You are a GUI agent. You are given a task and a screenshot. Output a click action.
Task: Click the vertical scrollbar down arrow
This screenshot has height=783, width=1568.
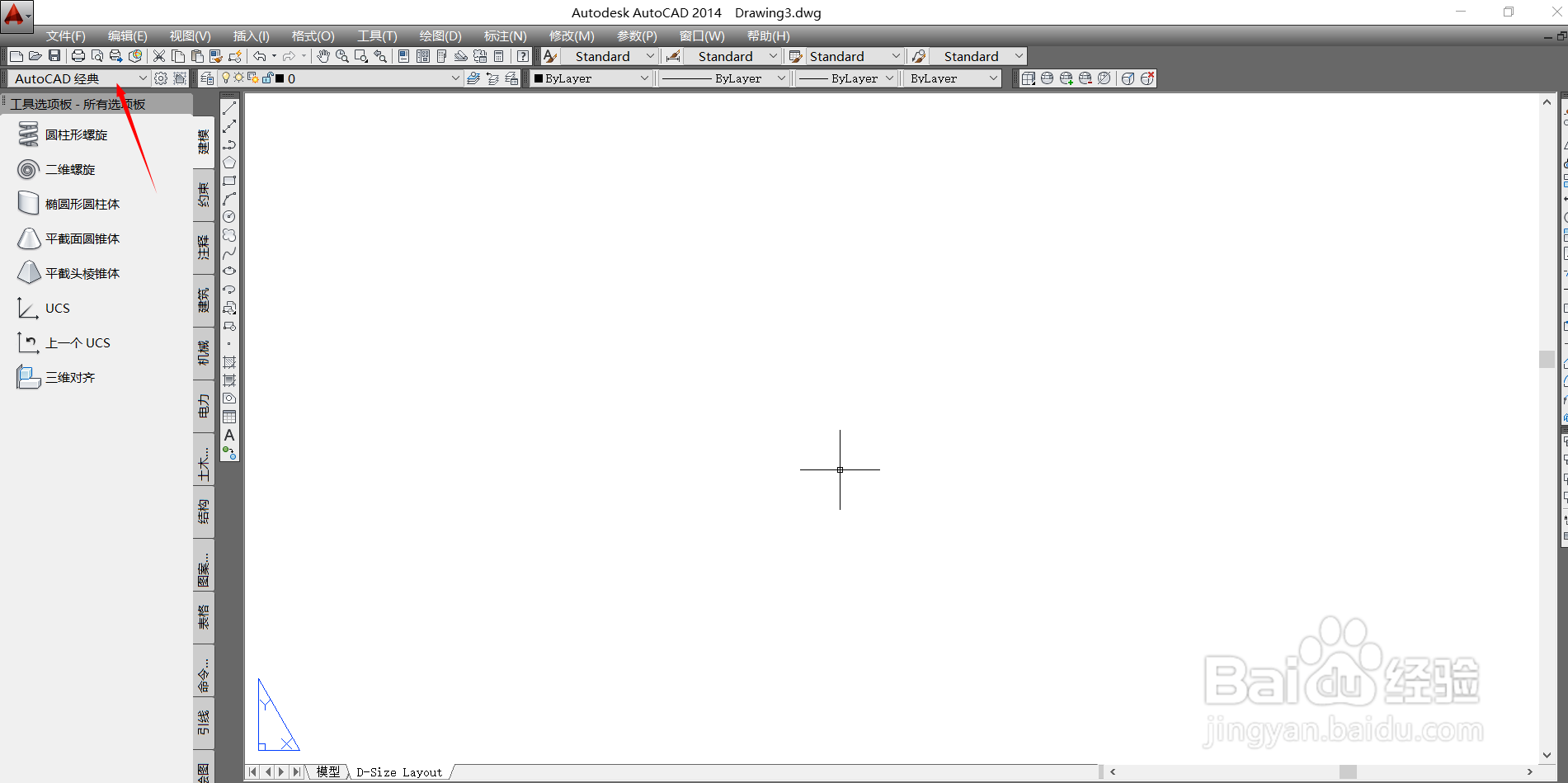click(1547, 754)
